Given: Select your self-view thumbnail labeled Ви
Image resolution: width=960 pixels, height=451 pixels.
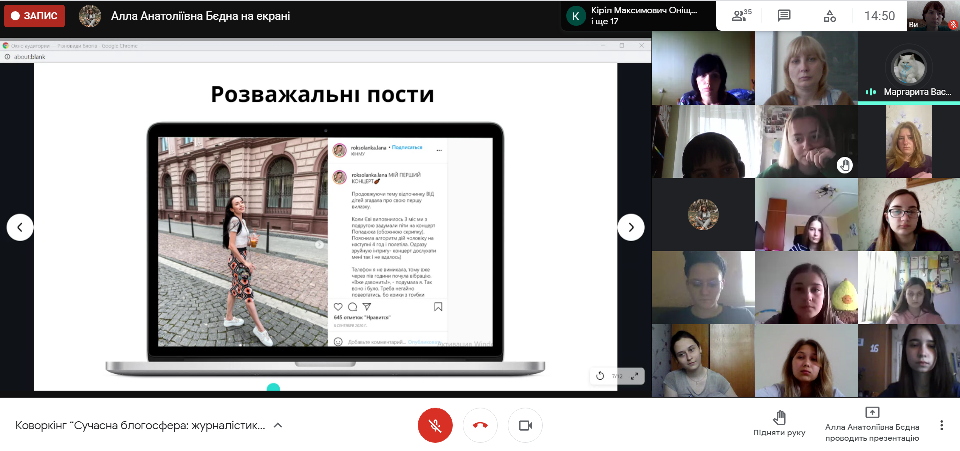Looking at the screenshot, I should pyautogui.click(x=934, y=15).
